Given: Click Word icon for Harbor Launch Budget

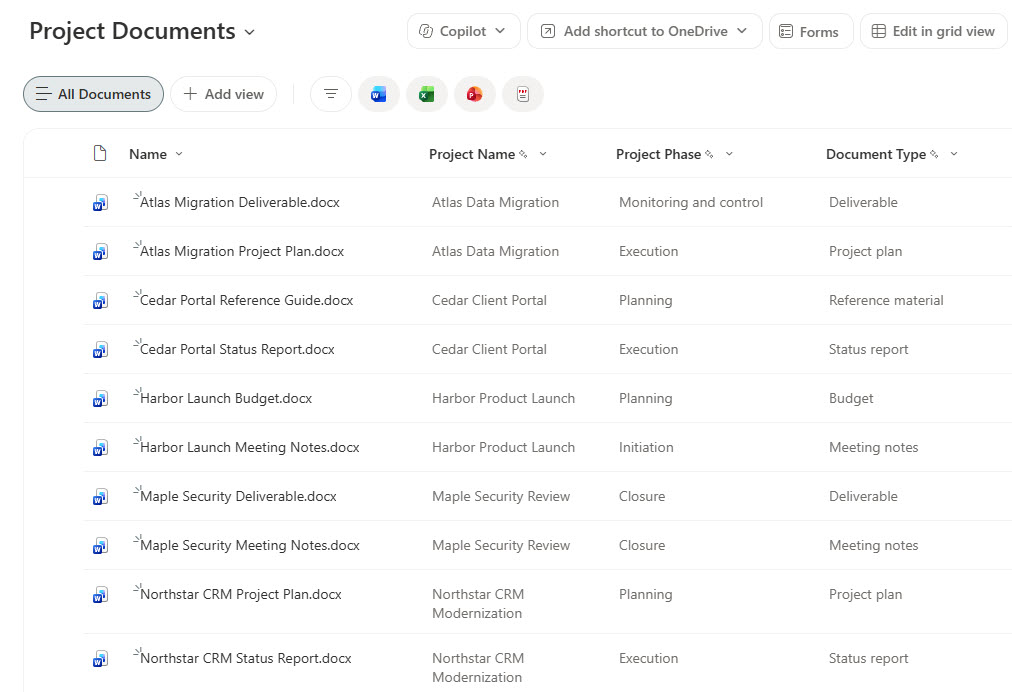Looking at the screenshot, I should coord(100,399).
